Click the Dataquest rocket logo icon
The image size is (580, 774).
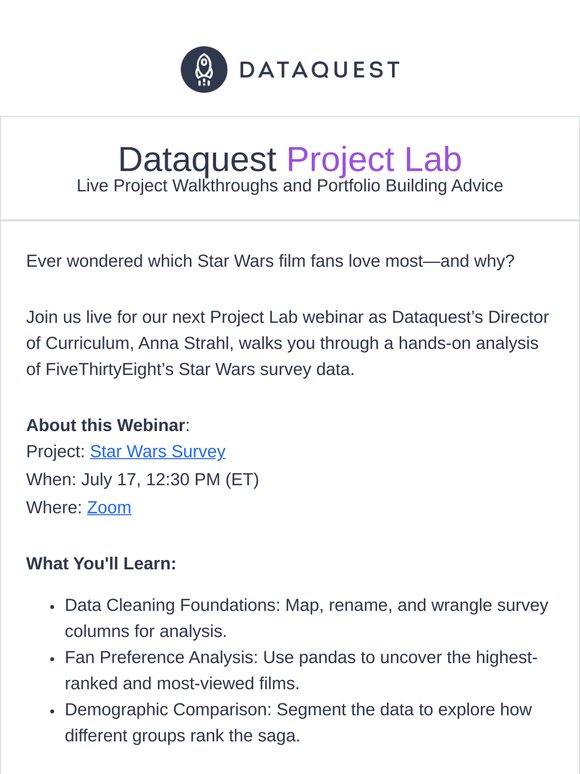point(204,70)
